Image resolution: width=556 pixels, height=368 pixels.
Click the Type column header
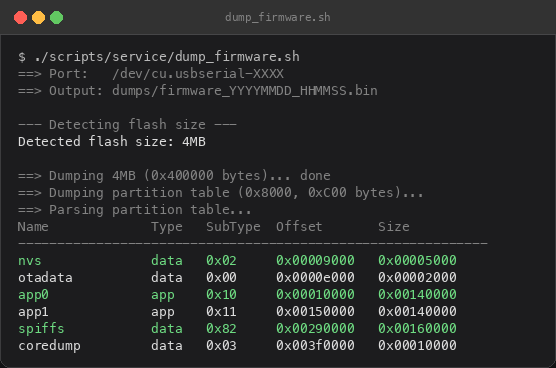(x=167, y=227)
